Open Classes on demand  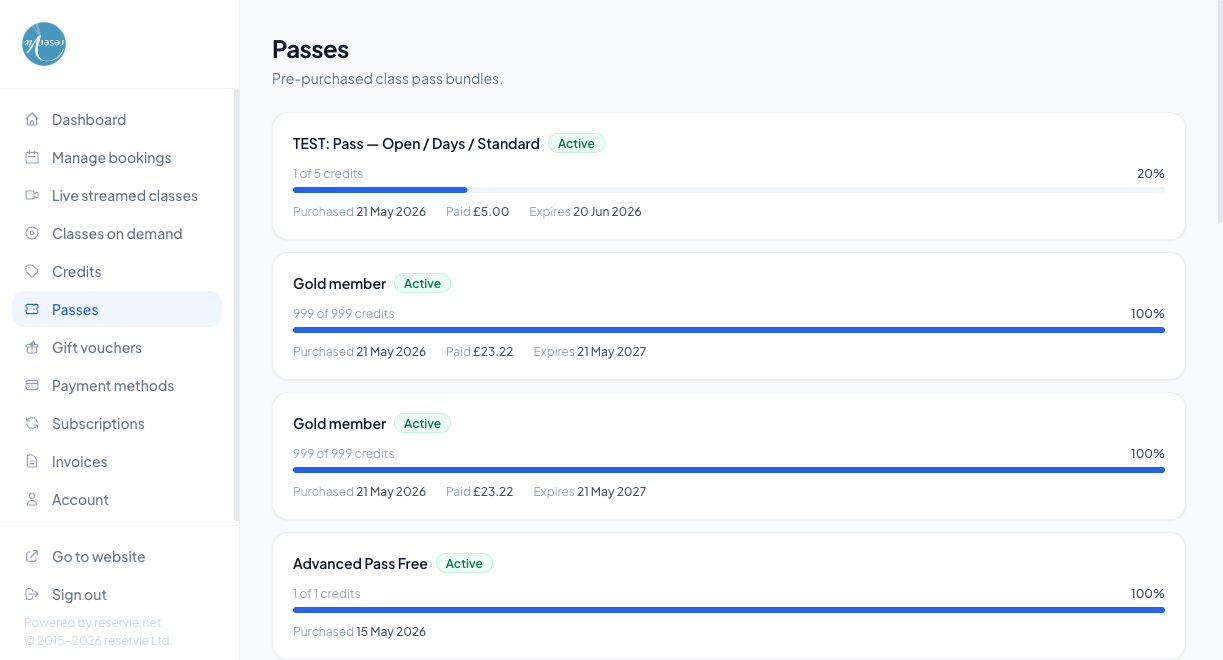point(117,233)
